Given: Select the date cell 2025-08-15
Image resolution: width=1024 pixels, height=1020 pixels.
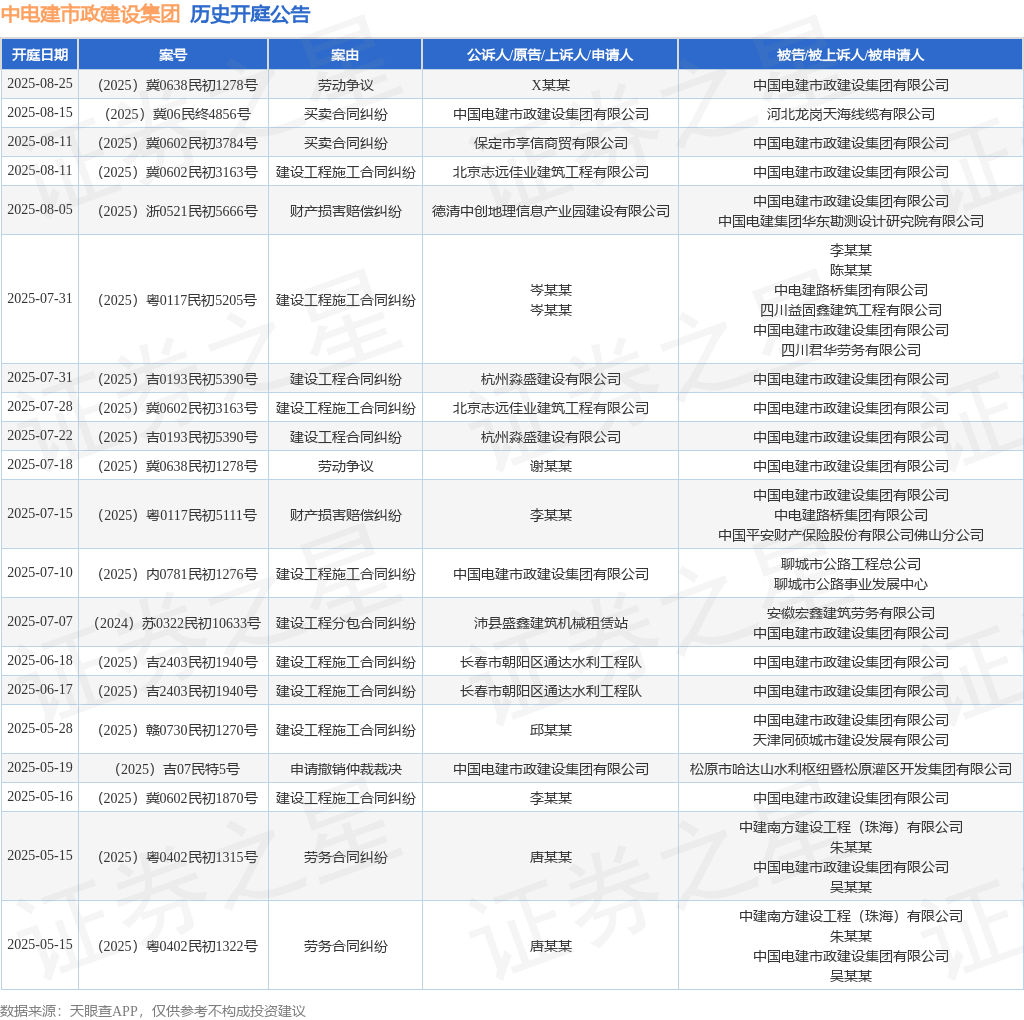Looking at the screenshot, I should (40, 112).
